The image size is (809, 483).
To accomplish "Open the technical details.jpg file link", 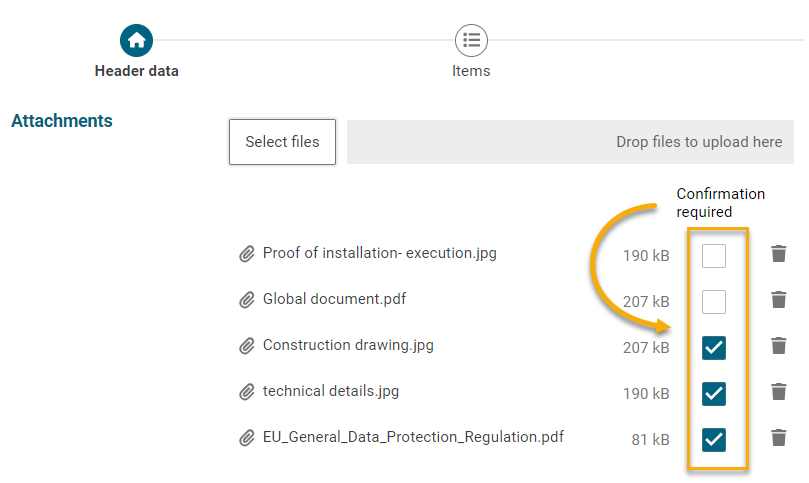I will click(x=331, y=391).
